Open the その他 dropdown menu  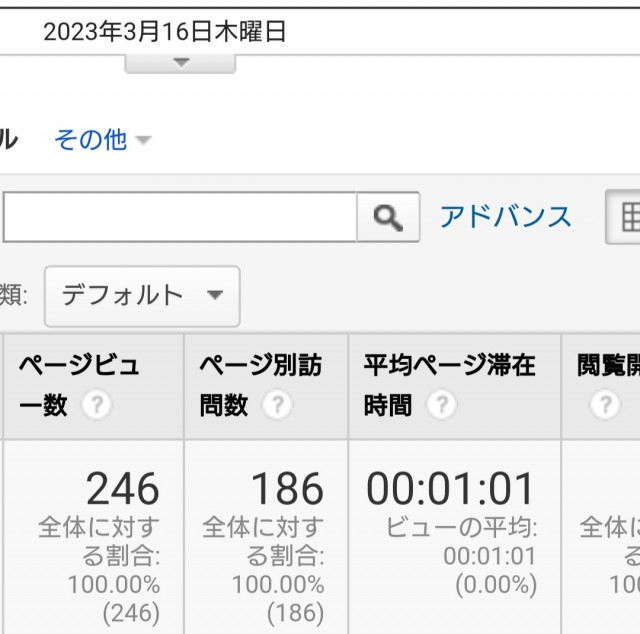(102, 140)
